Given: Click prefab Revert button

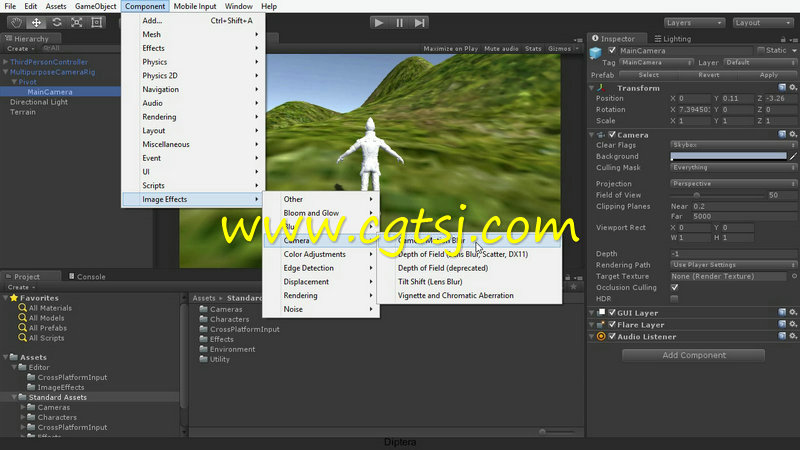Looking at the screenshot, I should coord(709,75).
